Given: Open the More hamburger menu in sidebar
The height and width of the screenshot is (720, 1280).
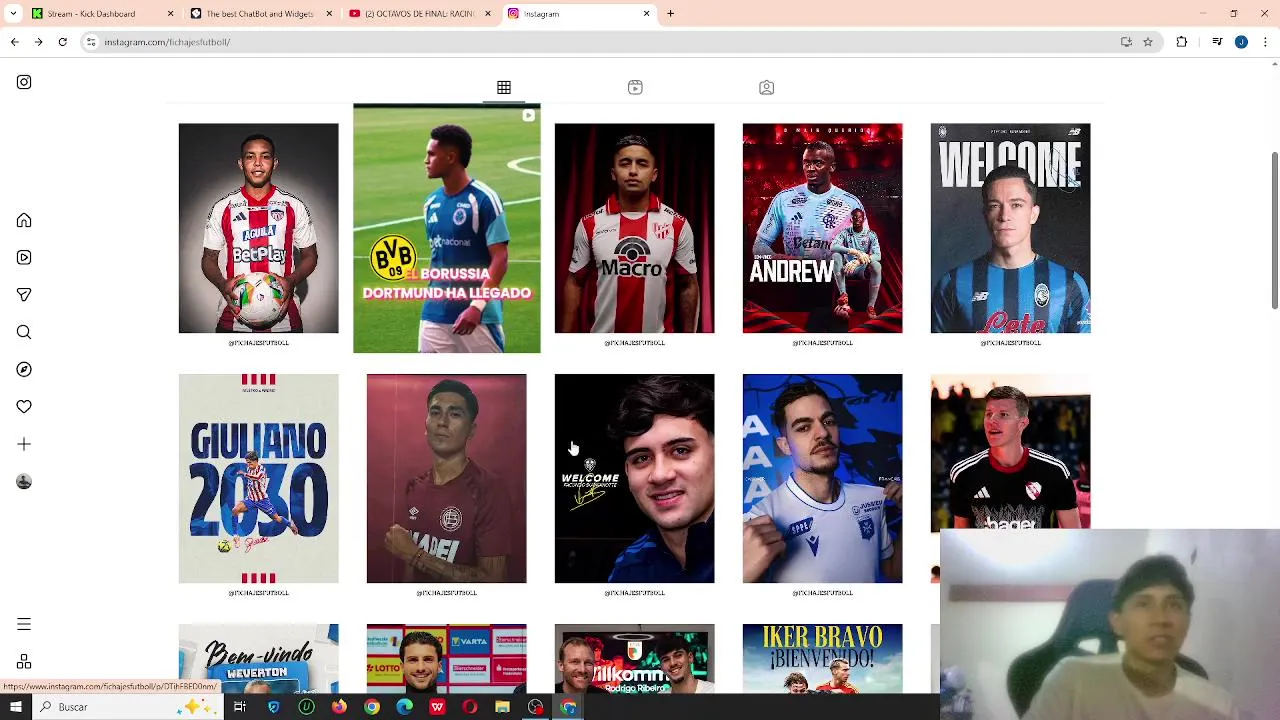Looking at the screenshot, I should (x=24, y=624).
